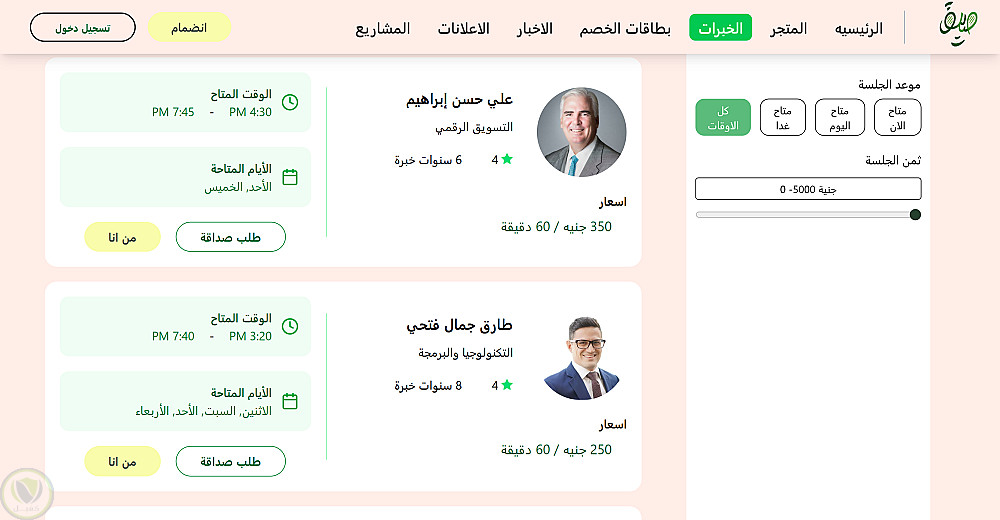Click the calendar icon on Tarek Gamal's card

pos(290,401)
